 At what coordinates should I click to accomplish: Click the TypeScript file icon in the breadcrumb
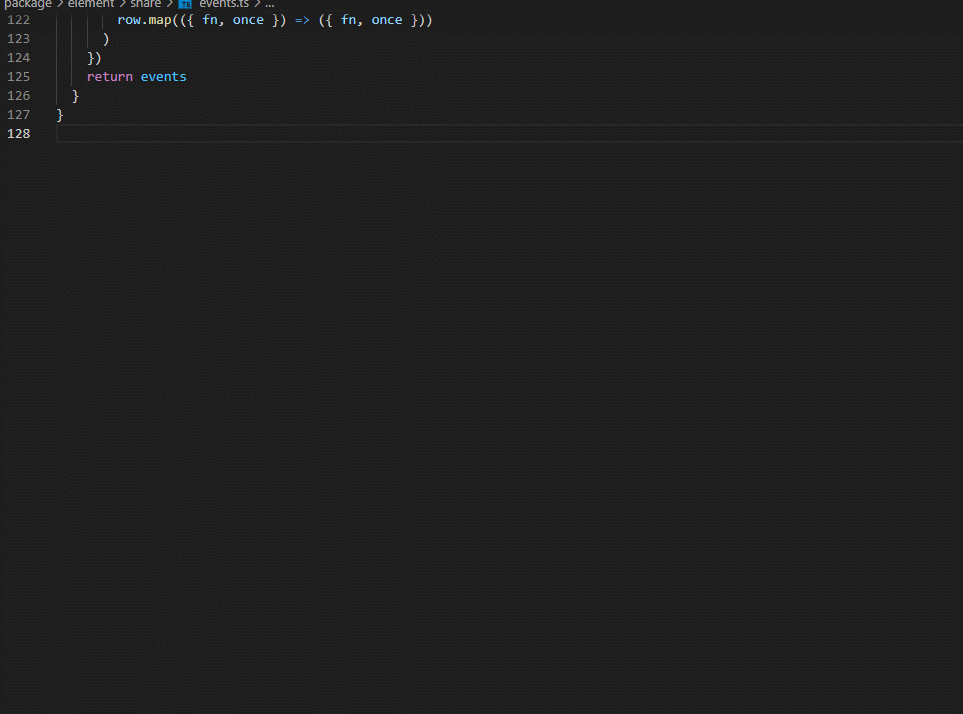(185, 4)
